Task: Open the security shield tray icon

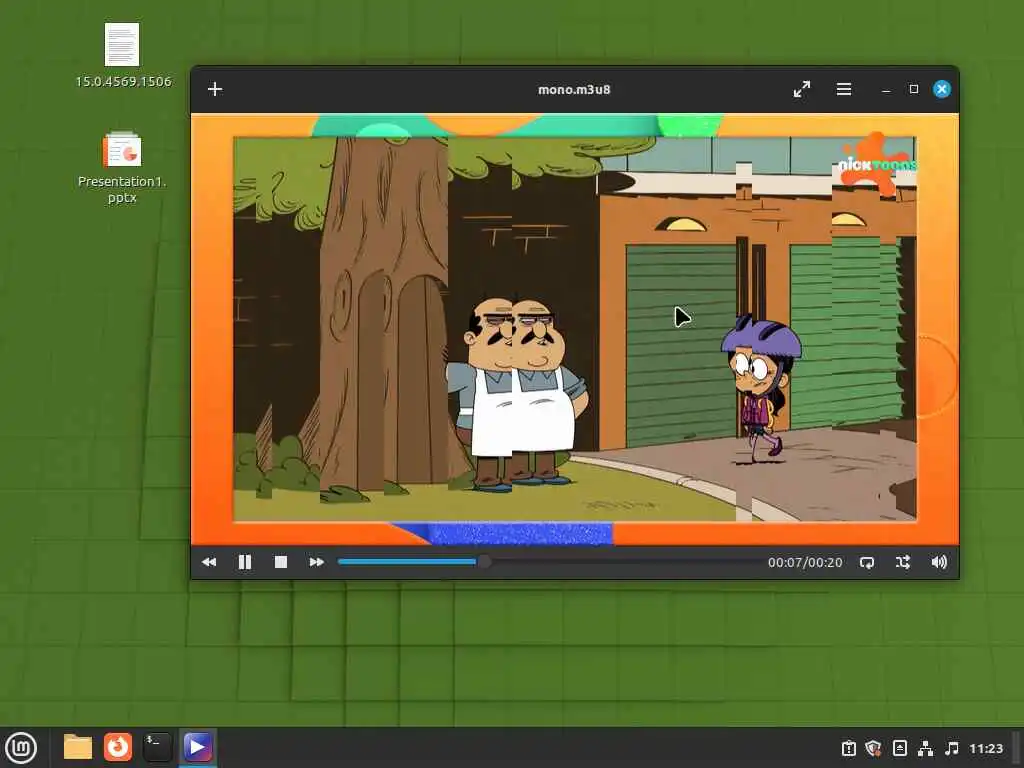Action: [x=873, y=748]
